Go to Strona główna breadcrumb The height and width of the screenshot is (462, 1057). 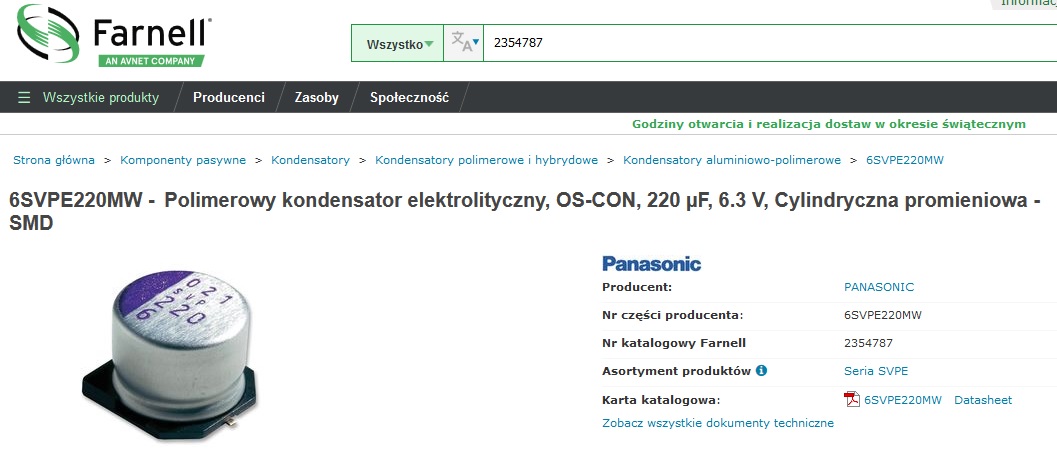pyautogui.click(x=54, y=160)
